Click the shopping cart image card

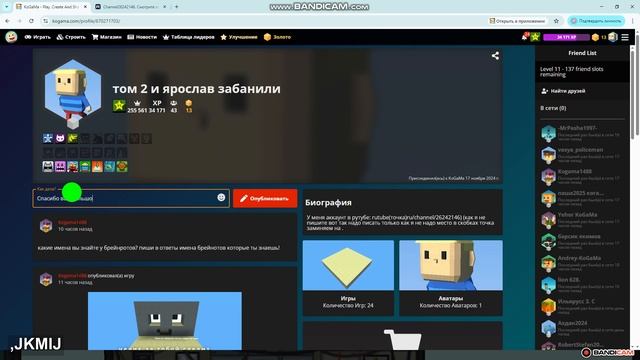click(402, 336)
